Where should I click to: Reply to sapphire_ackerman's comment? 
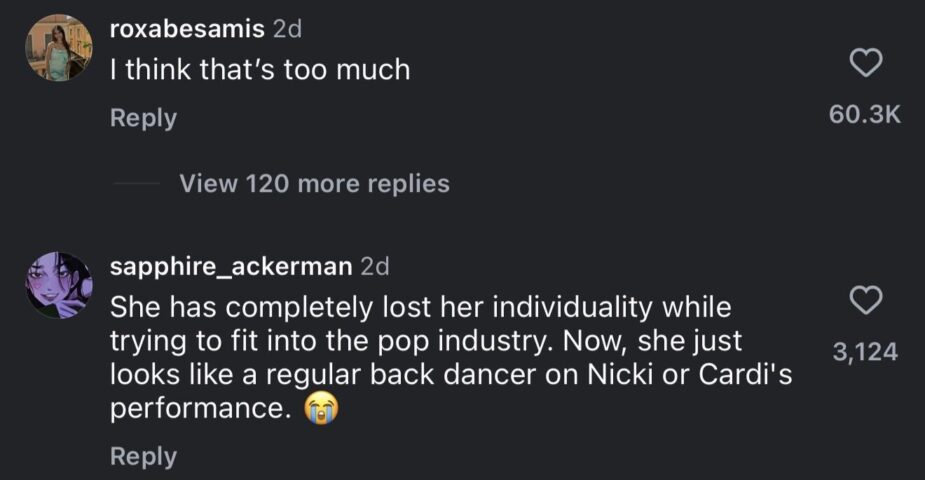coord(143,456)
